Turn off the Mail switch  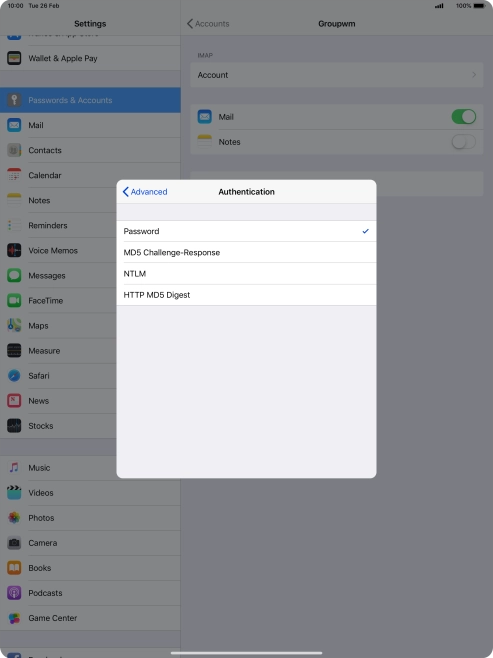[x=464, y=117]
